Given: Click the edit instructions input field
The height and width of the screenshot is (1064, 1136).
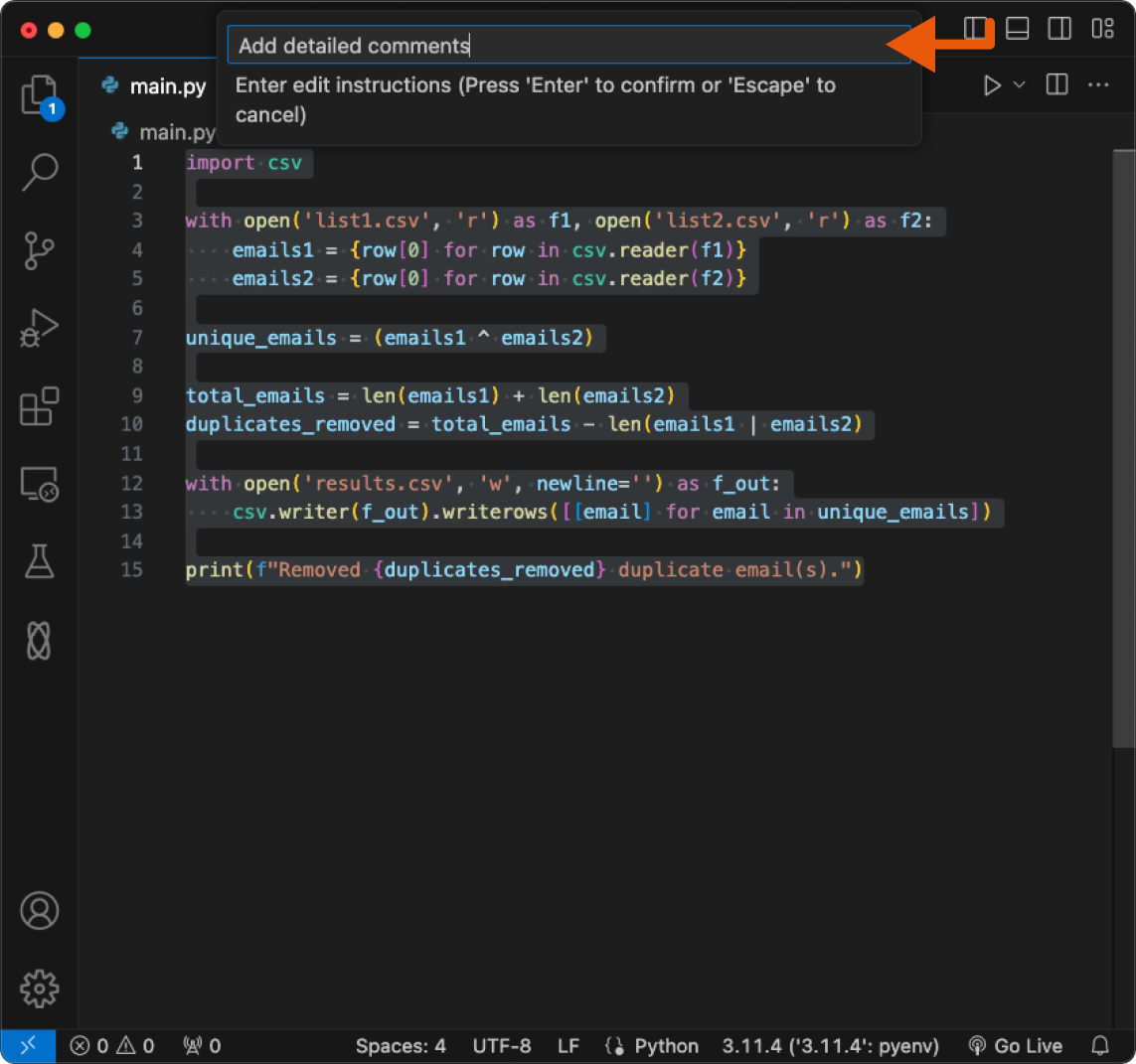Looking at the screenshot, I should pos(568,45).
